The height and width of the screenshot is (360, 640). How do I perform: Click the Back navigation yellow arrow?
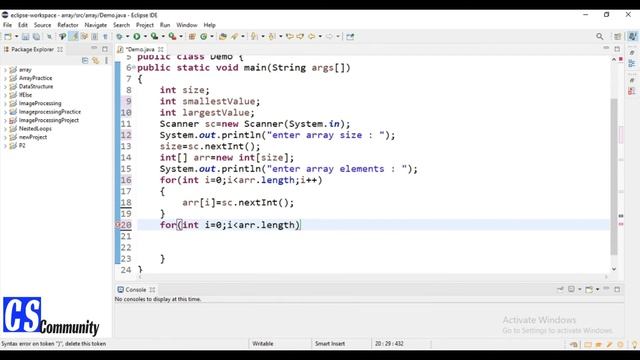pyautogui.click(x=311, y=37)
